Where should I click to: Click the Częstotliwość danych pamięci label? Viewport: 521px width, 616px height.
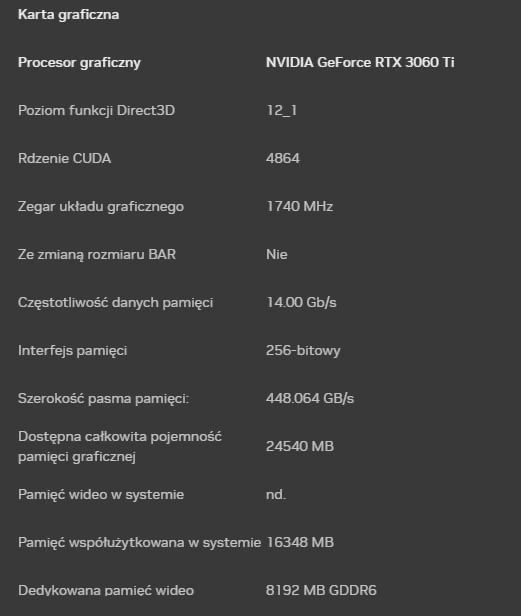point(116,302)
